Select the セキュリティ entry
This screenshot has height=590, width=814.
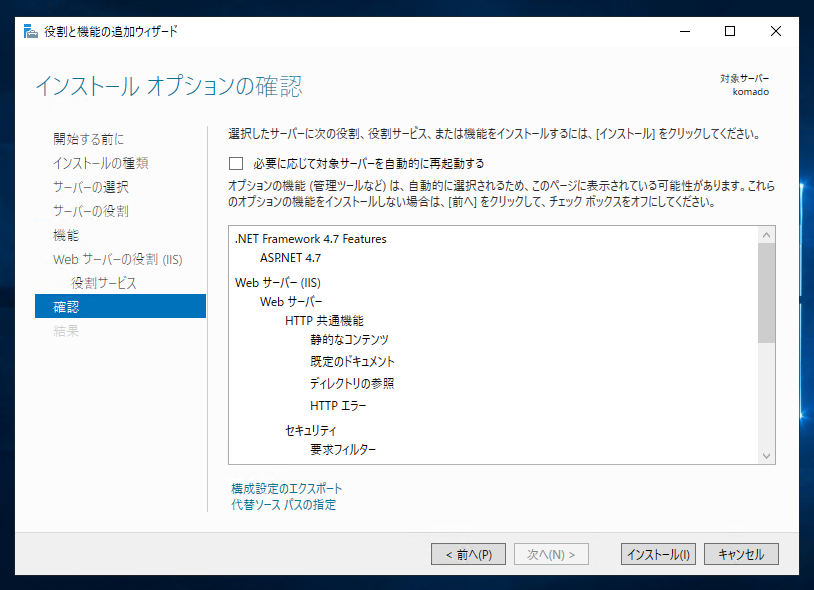point(310,430)
